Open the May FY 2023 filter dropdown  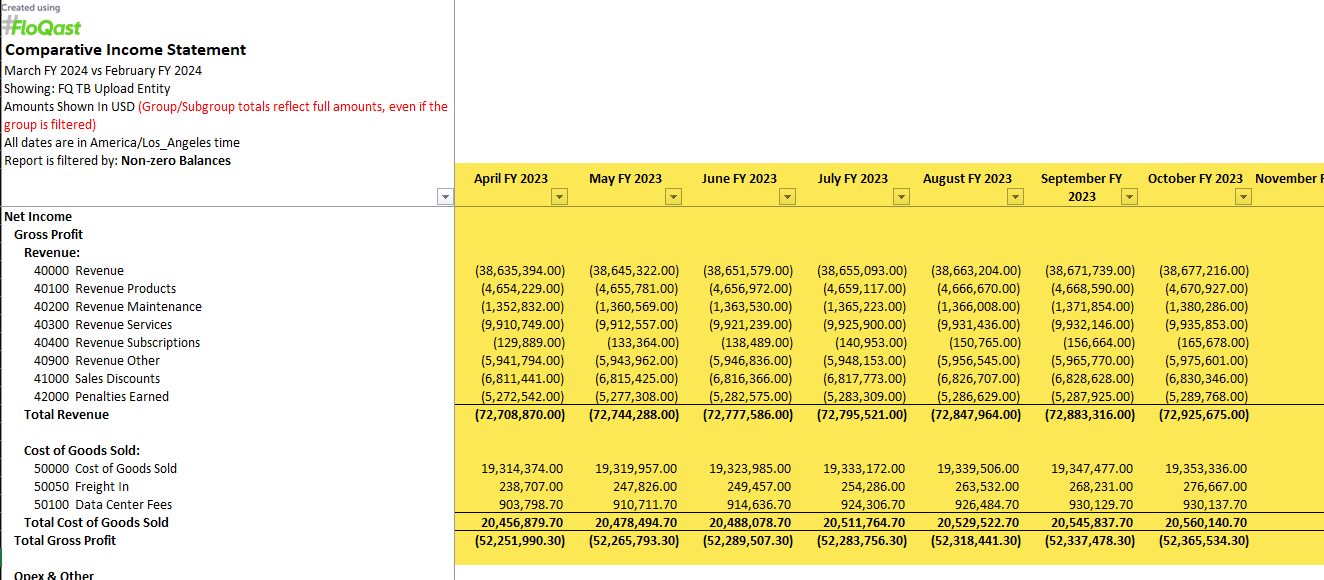pyautogui.click(x=674, y=197)
